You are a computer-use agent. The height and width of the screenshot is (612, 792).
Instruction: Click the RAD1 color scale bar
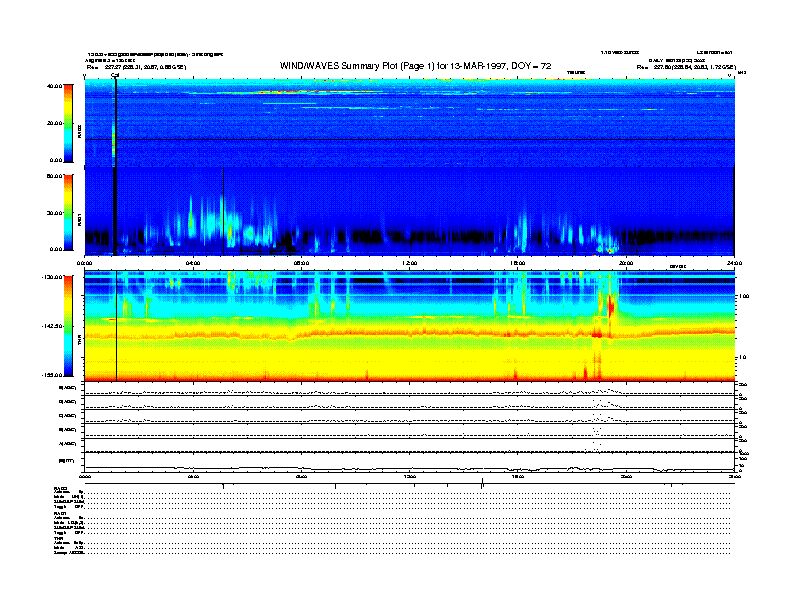[68, 213]
